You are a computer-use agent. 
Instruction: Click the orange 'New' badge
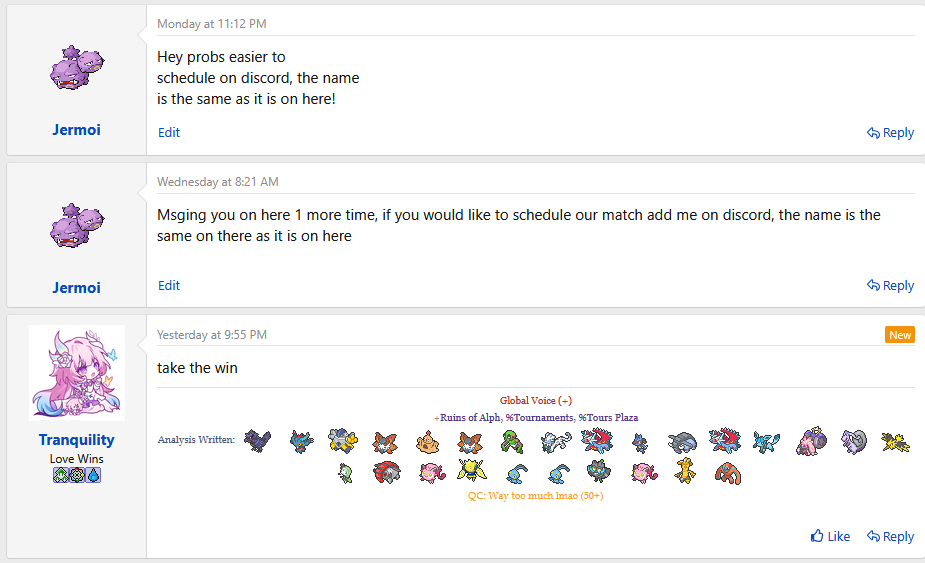point(900,335)
